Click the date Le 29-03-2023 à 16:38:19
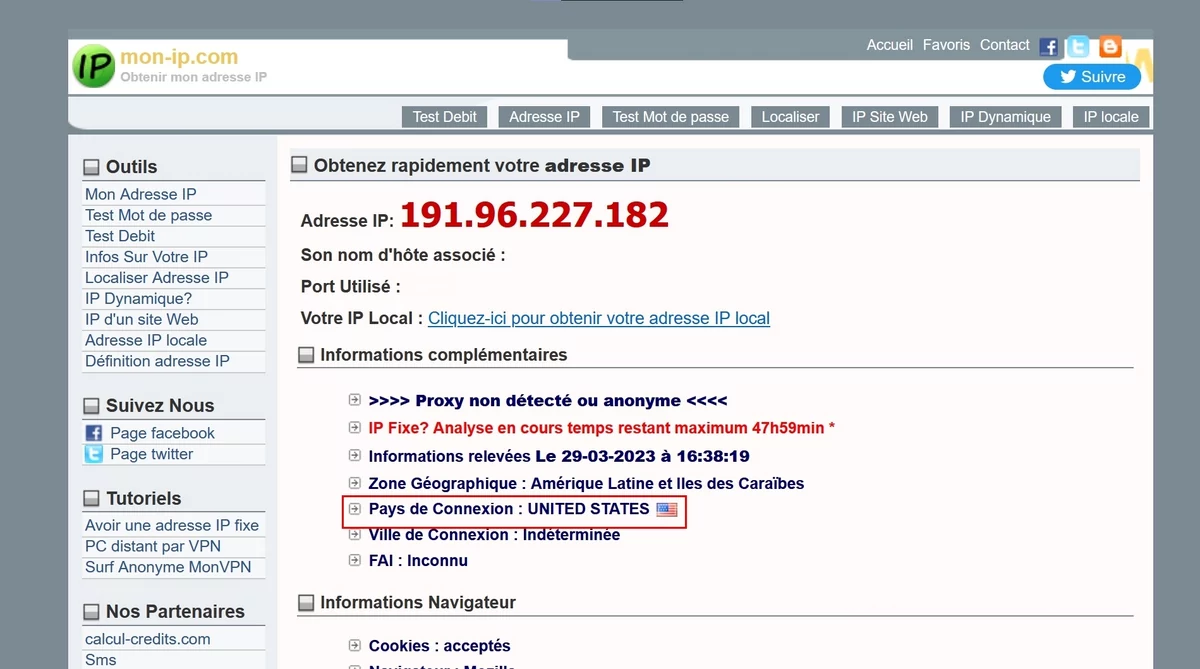The image size is (1200, 669). 642,456
